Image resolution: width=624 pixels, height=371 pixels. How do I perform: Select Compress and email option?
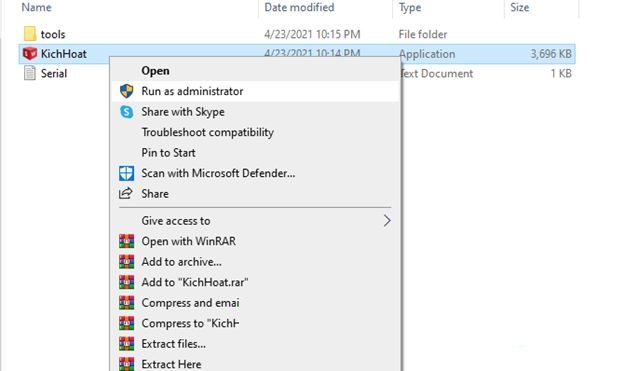(x=255, y=303)
